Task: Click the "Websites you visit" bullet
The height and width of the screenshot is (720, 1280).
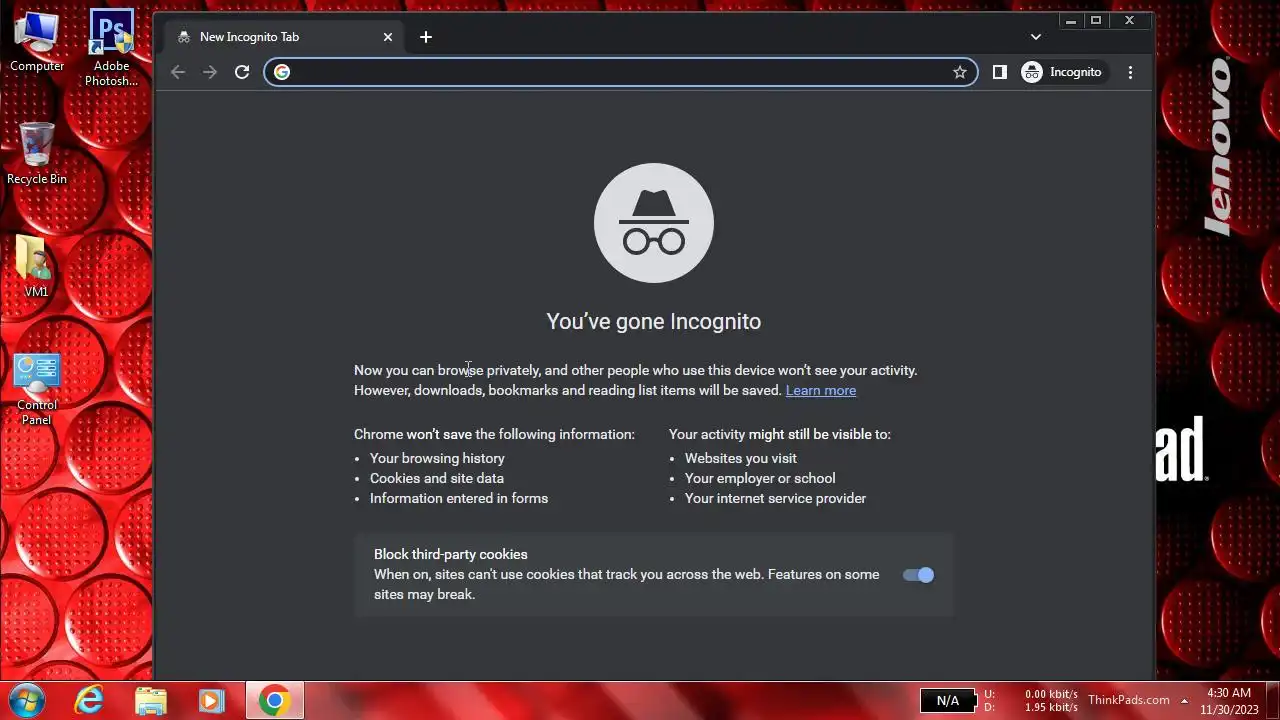Action: click(741, 458)
